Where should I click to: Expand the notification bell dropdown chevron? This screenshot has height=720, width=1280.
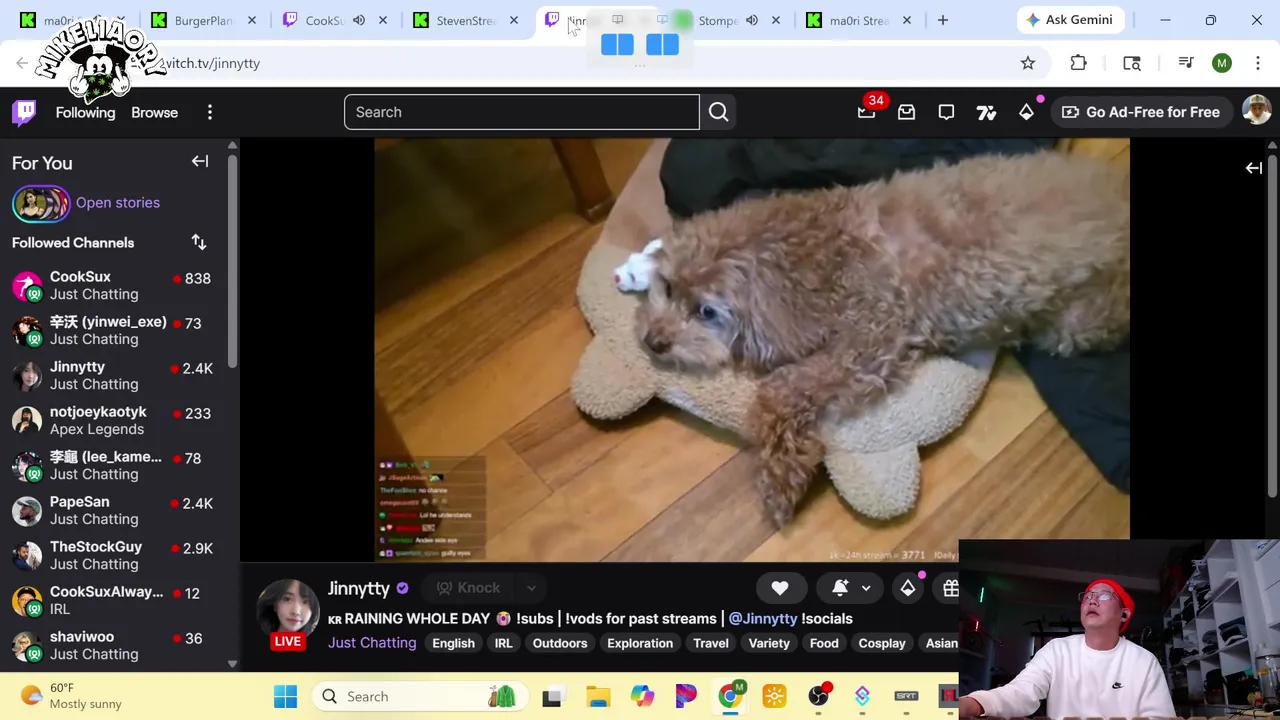(866, 588)
